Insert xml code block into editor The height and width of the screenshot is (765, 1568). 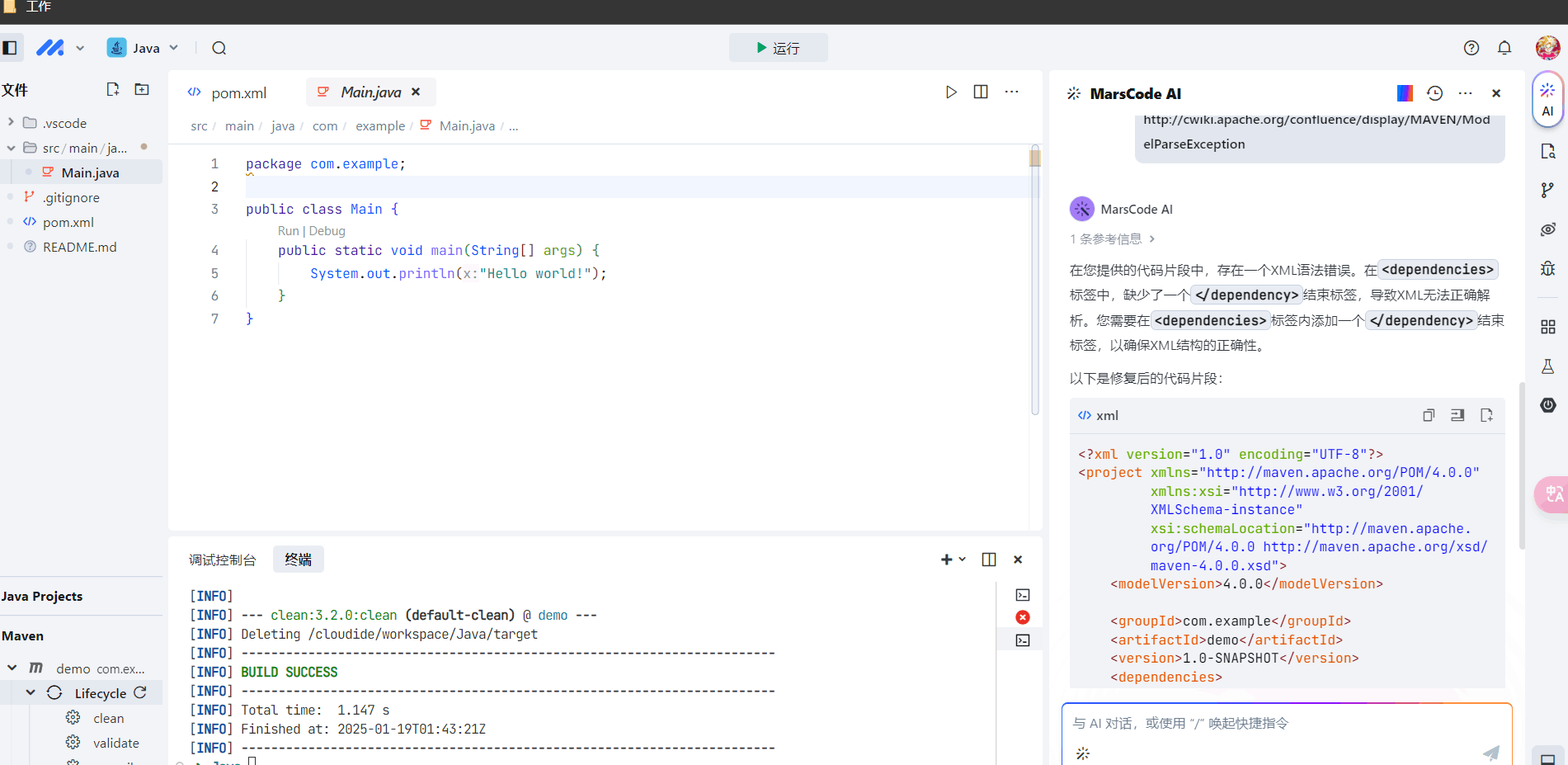pyautogui.click(x=1457, y=415)
